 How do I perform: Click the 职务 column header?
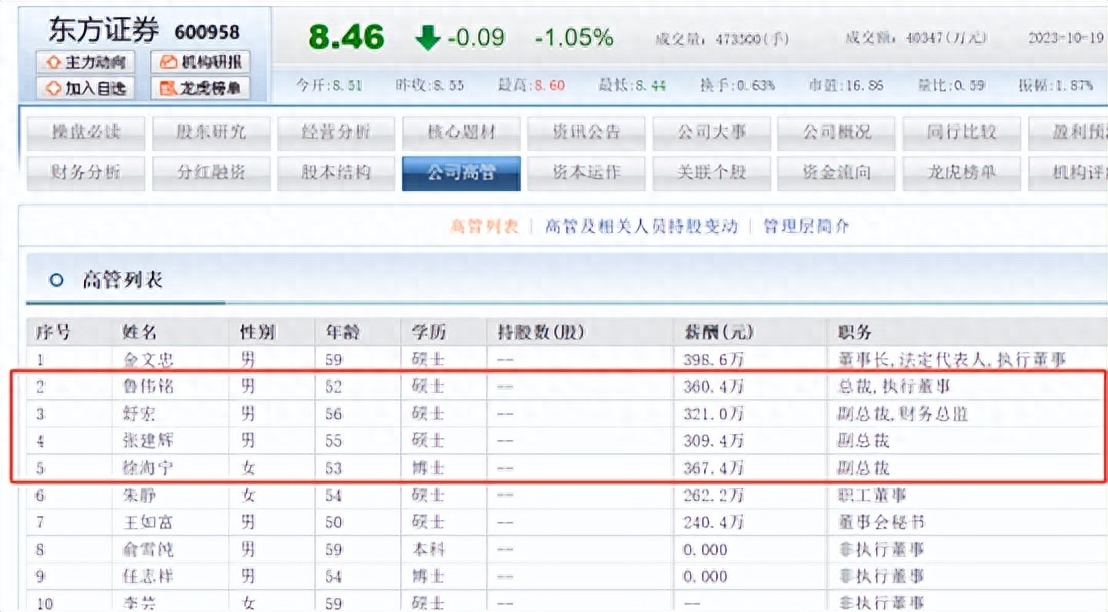tap(854, 332)
